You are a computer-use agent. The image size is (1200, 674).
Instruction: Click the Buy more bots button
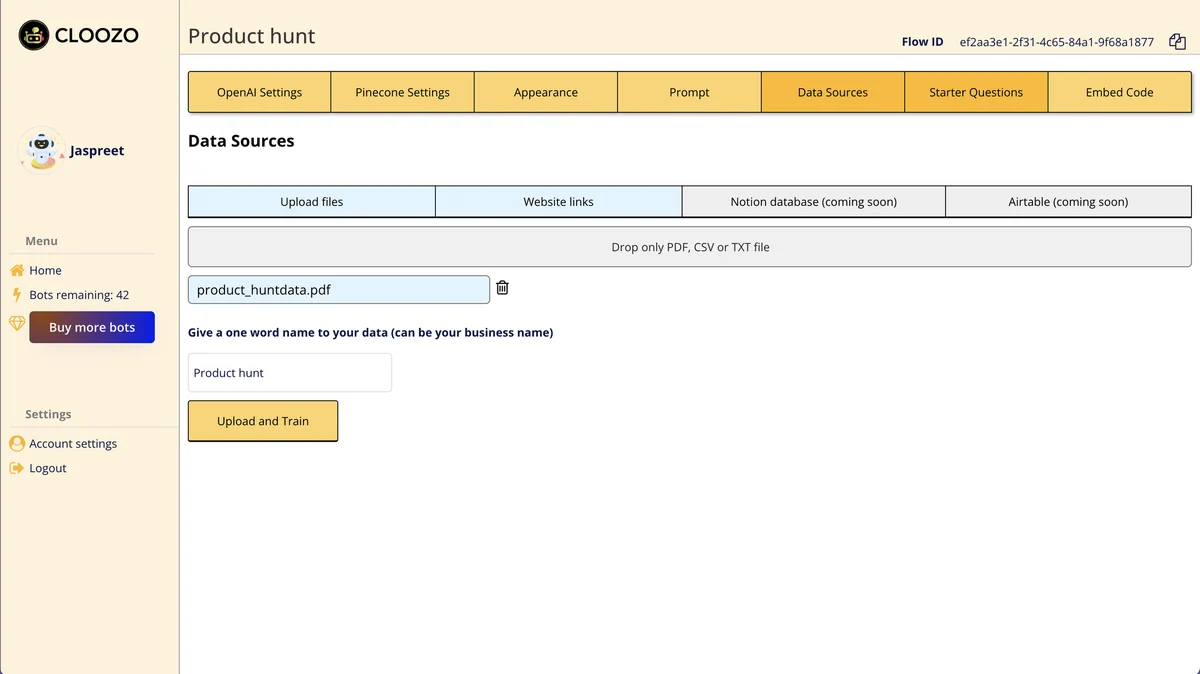92,327
